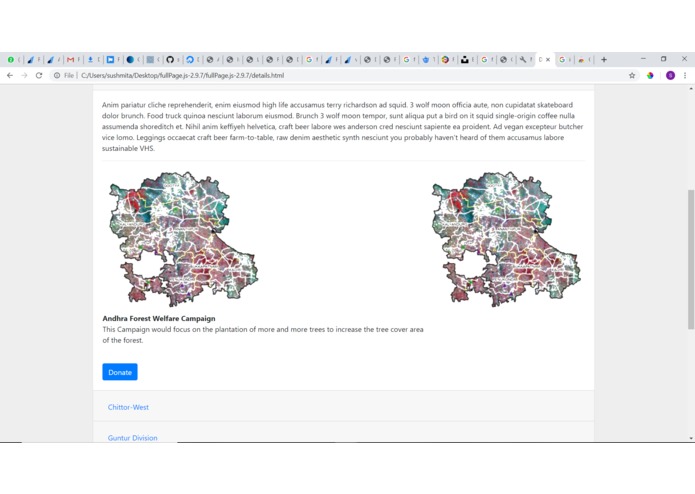Restore down the Chrome window
This screenshot has width=695, height=494.
(x=664, y=58)
